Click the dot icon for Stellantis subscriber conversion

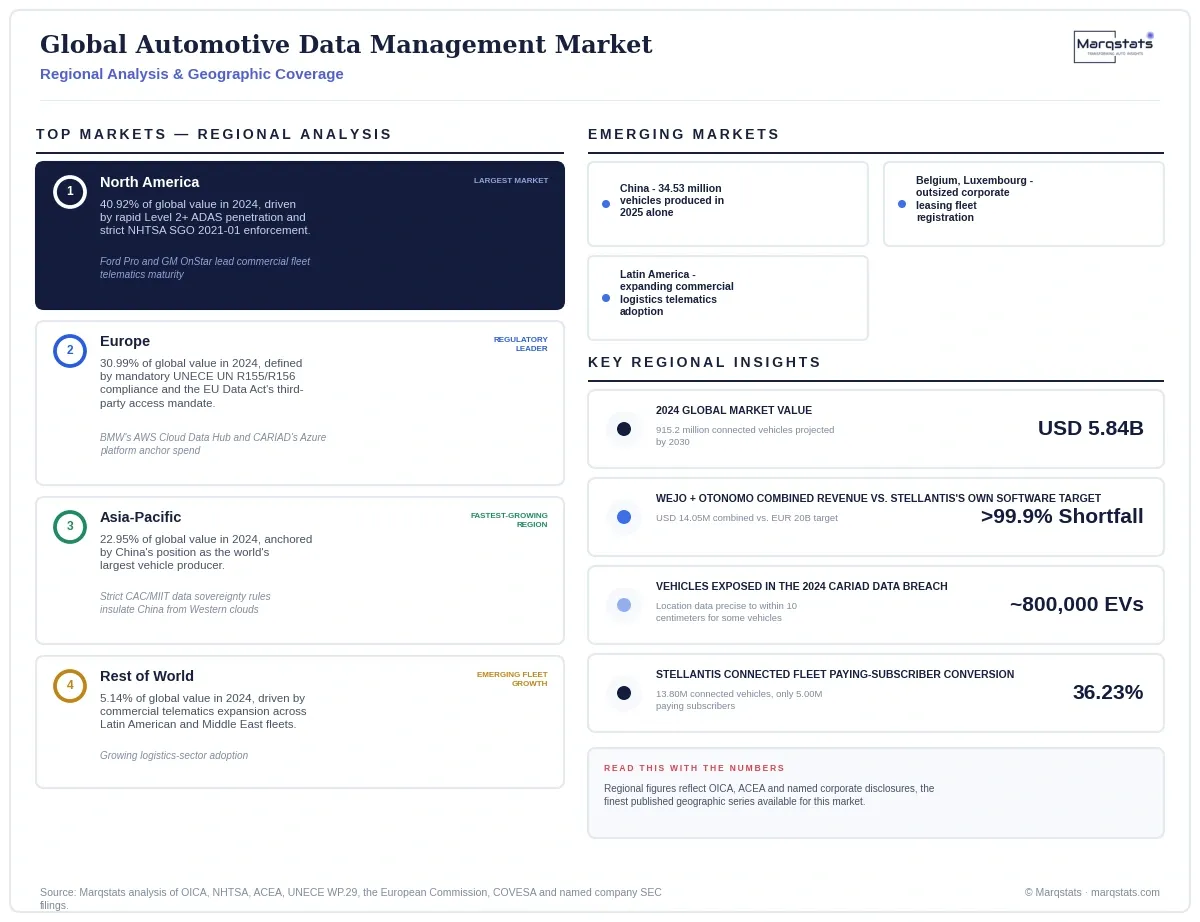624,693
